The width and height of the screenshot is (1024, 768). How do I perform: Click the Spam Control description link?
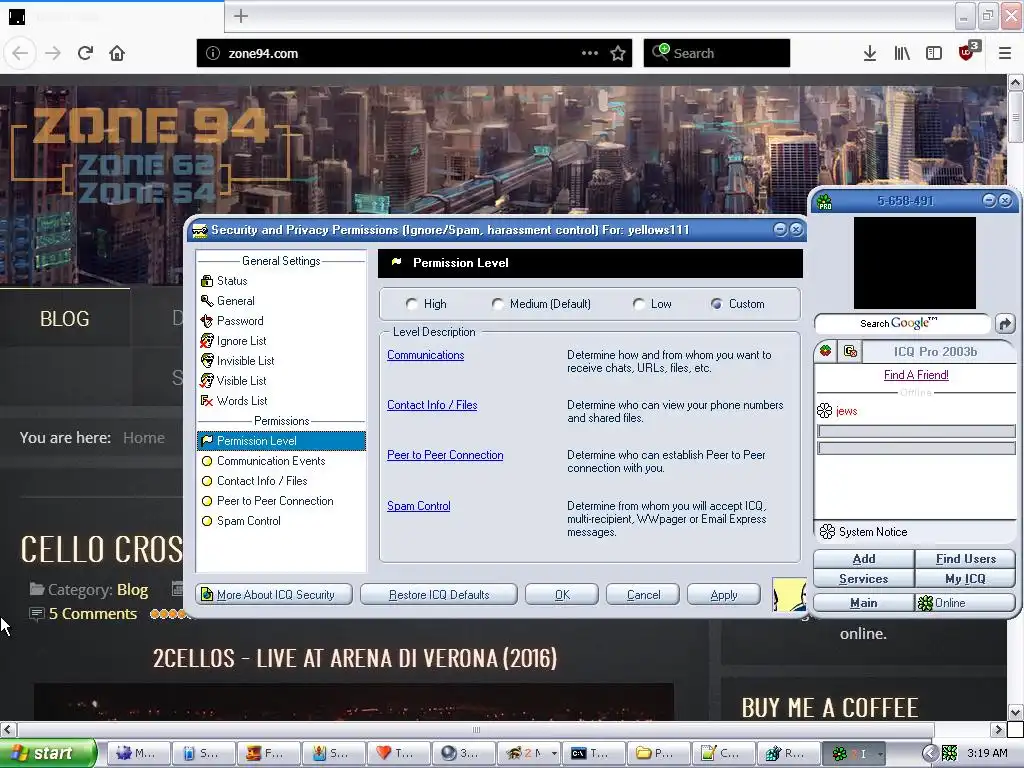419,506
